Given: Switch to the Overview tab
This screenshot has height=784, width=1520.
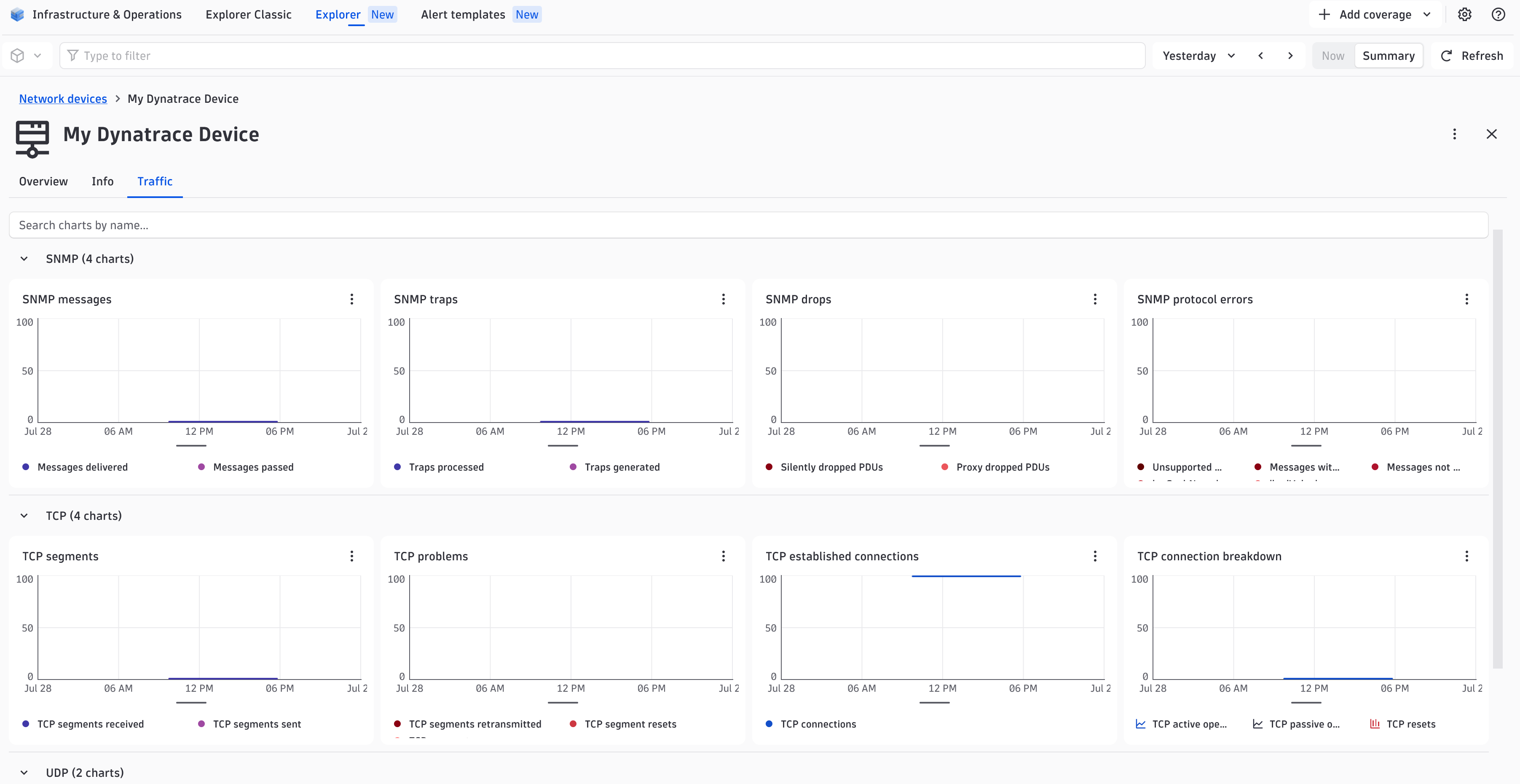Looking at the screenshot, I should [x=43, y=182].
